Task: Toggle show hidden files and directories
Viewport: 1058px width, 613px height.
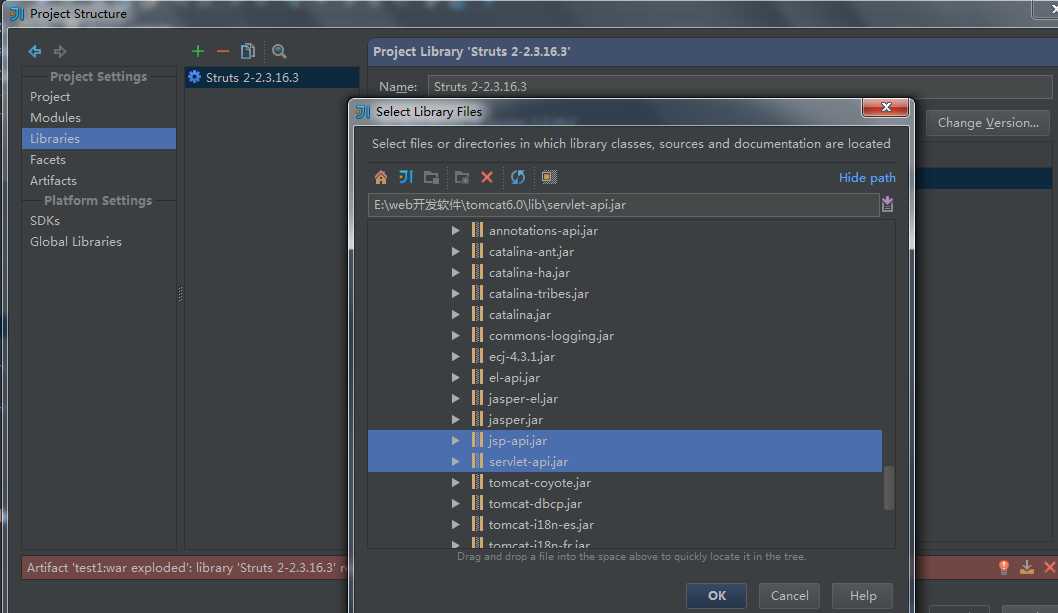Action: coord(549,178)
